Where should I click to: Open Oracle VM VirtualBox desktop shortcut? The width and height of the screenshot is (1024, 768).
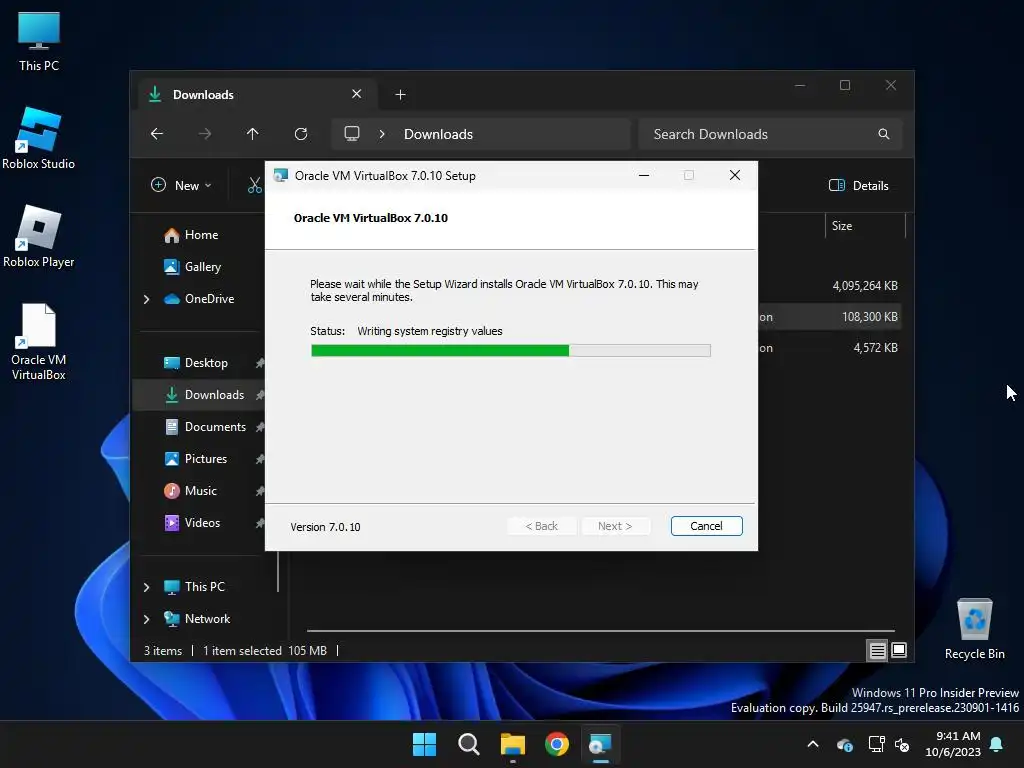(x=39, y=342)
